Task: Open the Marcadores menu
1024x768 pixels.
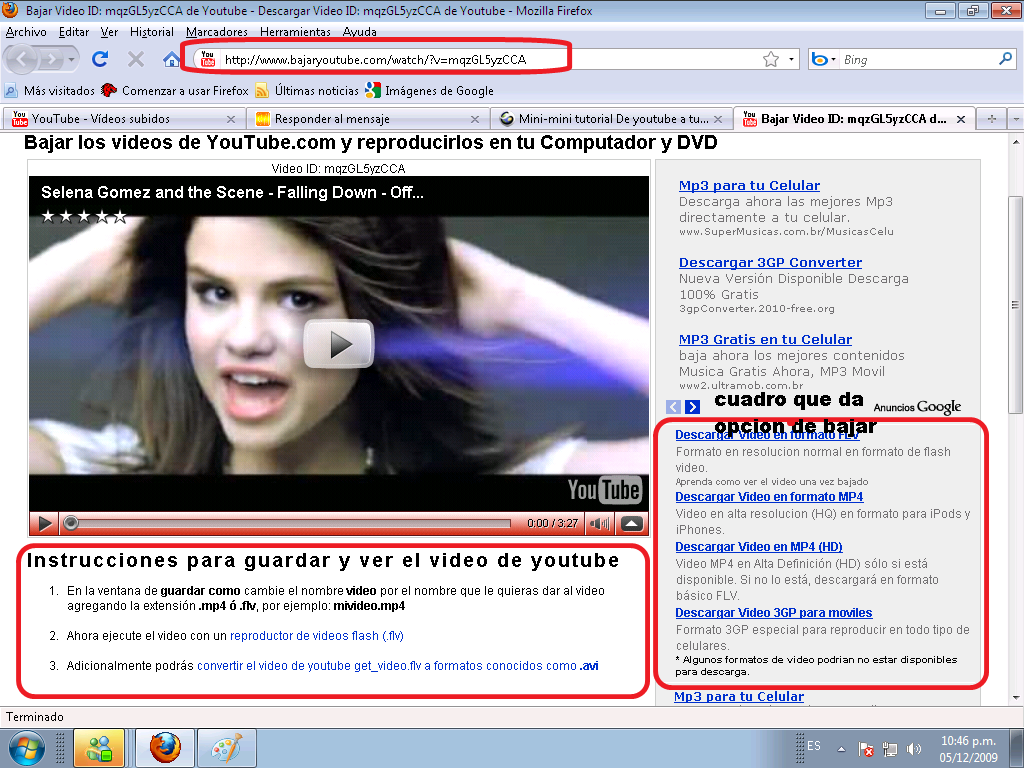Action: tap(217, 31)
